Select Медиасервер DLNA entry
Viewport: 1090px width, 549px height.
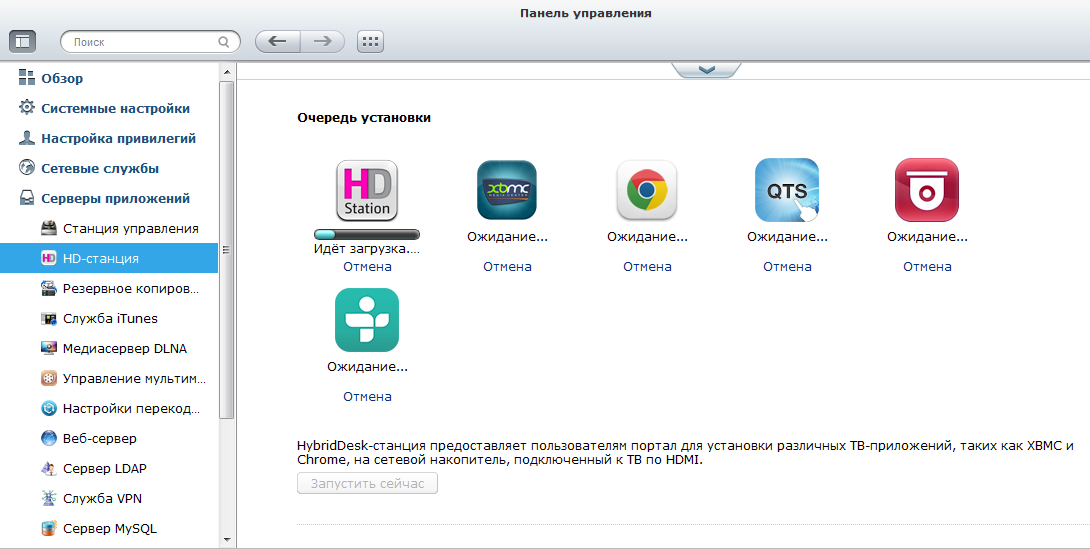124,348
